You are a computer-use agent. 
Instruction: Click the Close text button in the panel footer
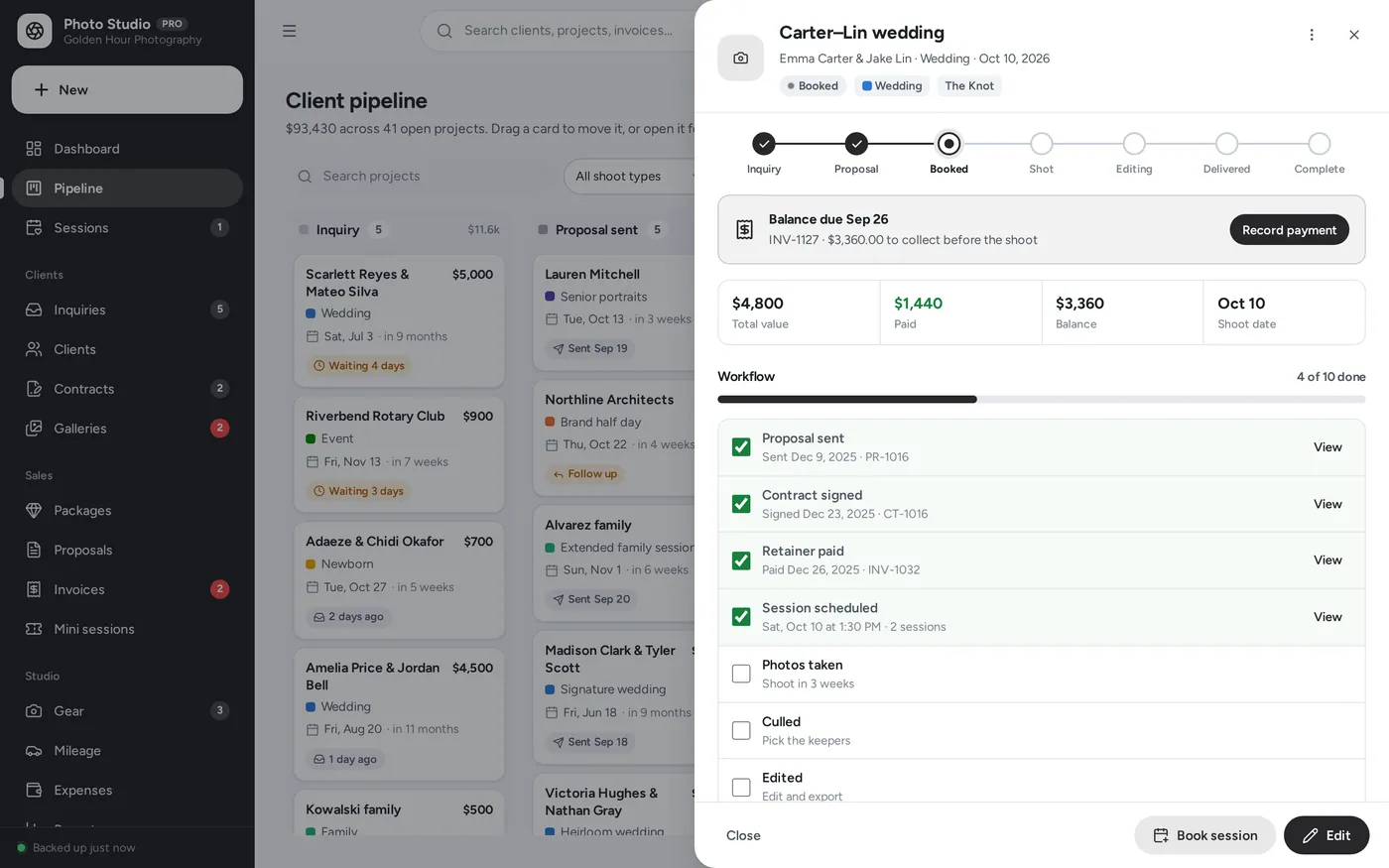point(743,835)
